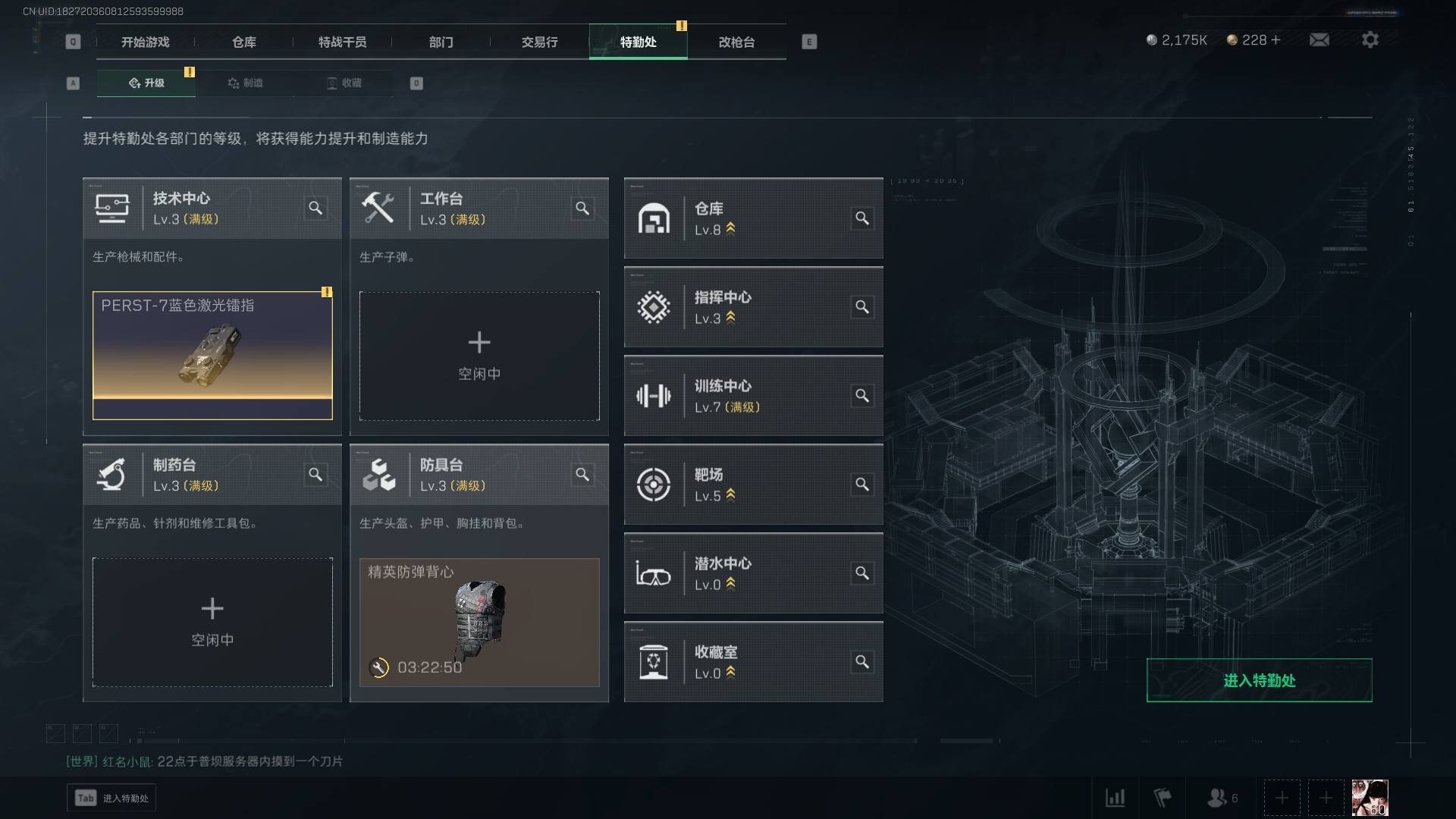
Task: Open the PERST-7蓝色激光镭指 item thumbnail
Action: pos(212,356)
